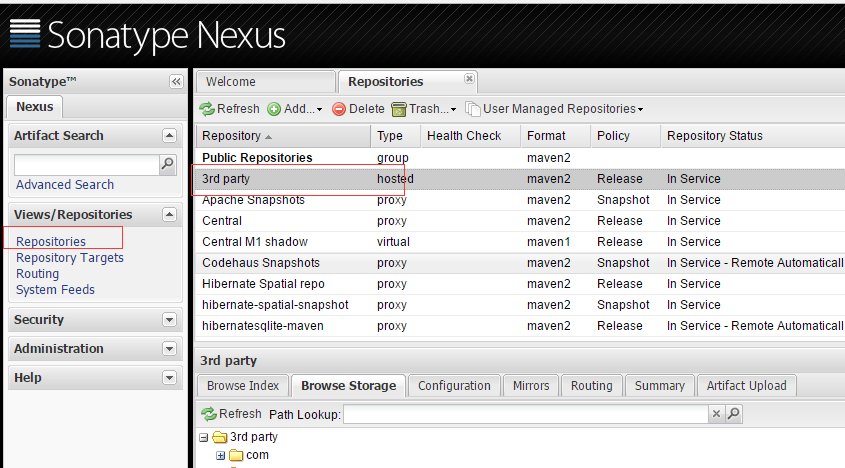Select the hibernatesqlite-maven row
The width and height of the screenshot is (845, 468).
coord(521,326)
